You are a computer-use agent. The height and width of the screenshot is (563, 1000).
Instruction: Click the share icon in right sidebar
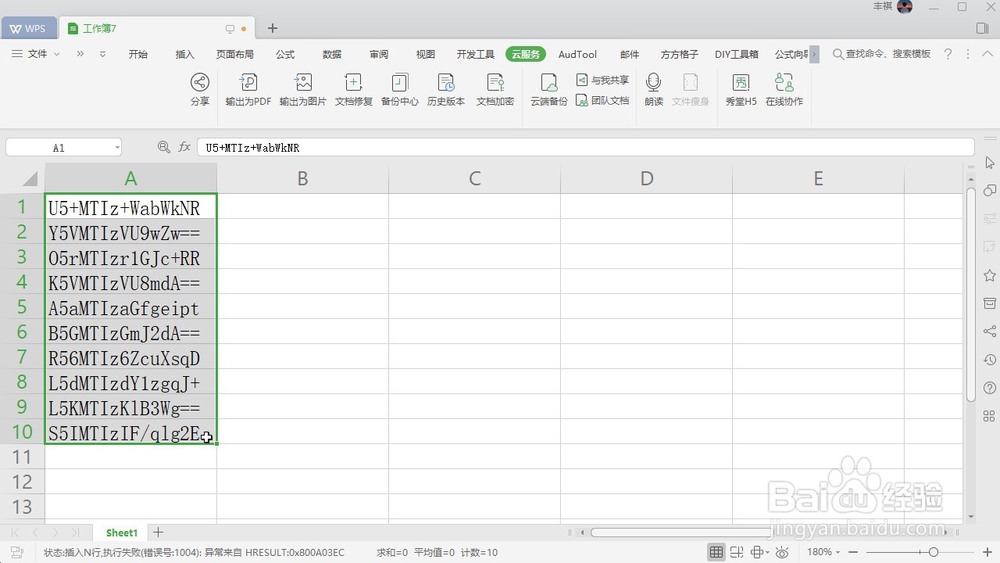coord(989,331)
